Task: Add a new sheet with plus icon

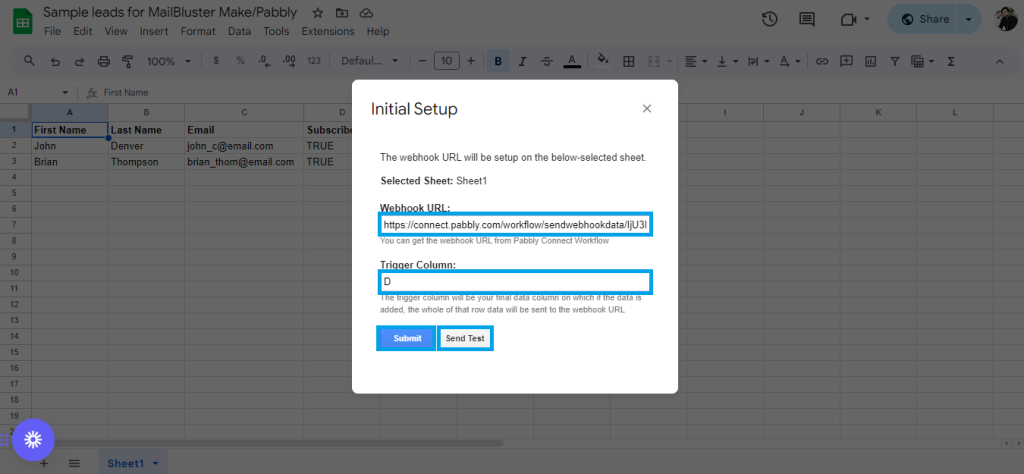Action: point(44,463)
